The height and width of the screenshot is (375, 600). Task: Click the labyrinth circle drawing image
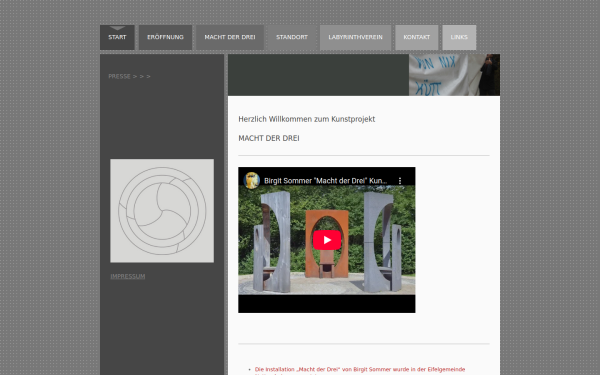[162, 211]
